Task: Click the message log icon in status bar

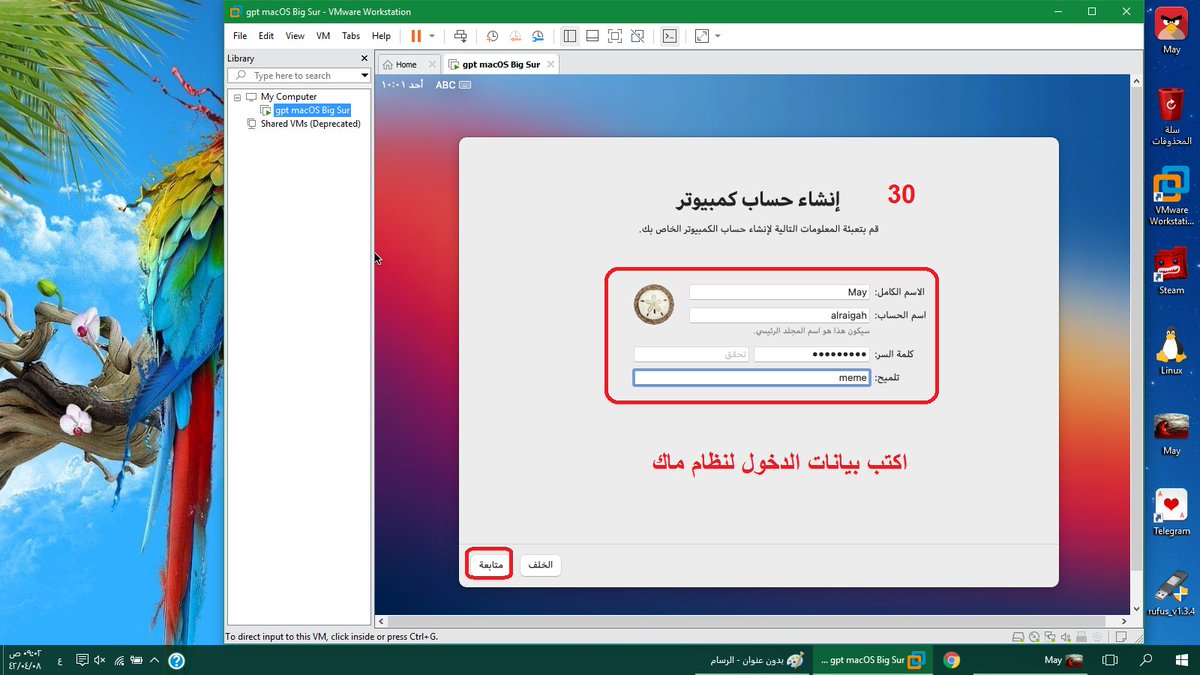Action: tap(1123, 636)
